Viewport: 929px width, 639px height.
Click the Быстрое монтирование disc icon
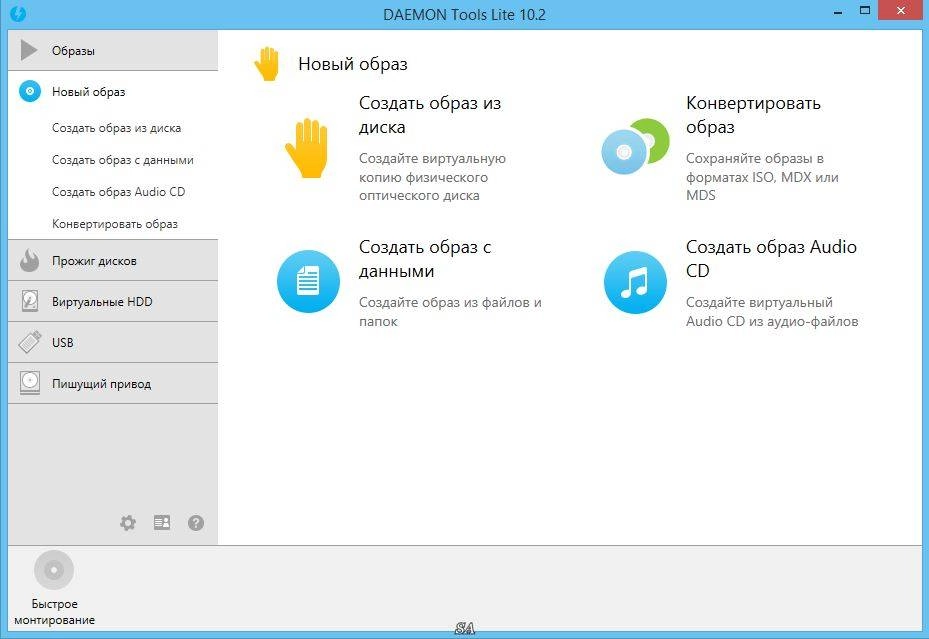54,570
